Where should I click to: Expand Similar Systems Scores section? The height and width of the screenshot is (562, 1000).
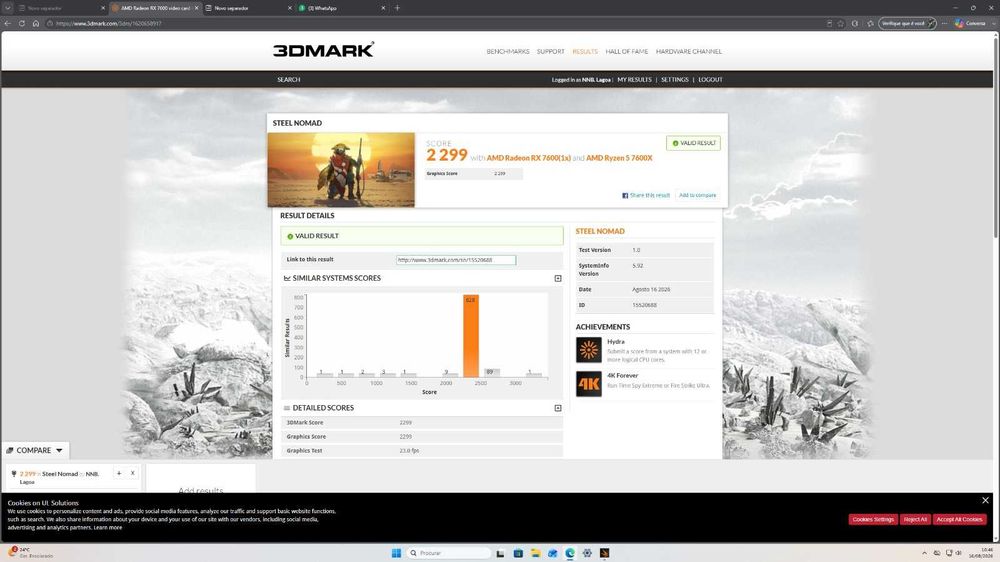coord(558,278)
